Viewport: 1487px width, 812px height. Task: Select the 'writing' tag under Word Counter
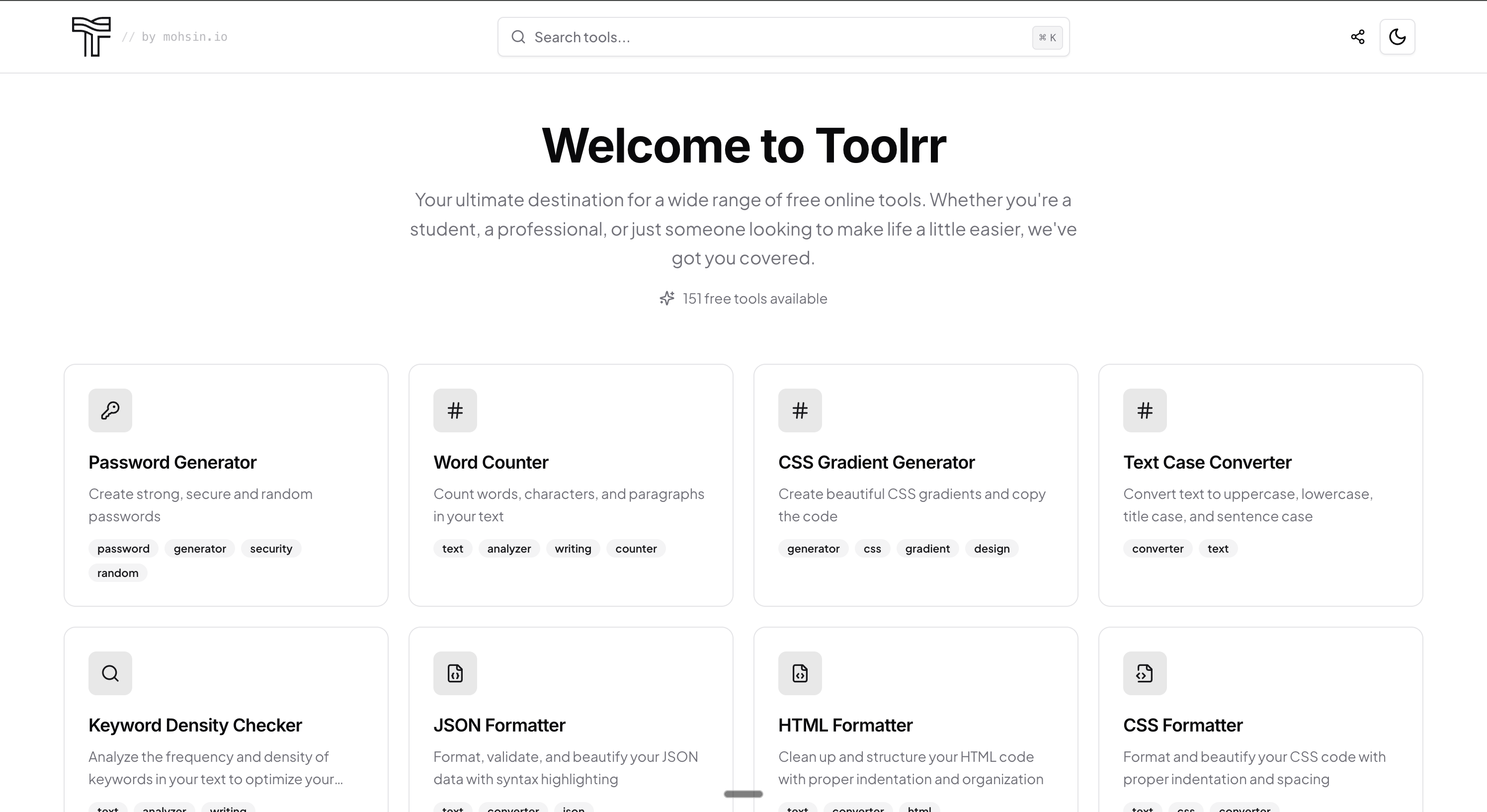coord(572,548)
